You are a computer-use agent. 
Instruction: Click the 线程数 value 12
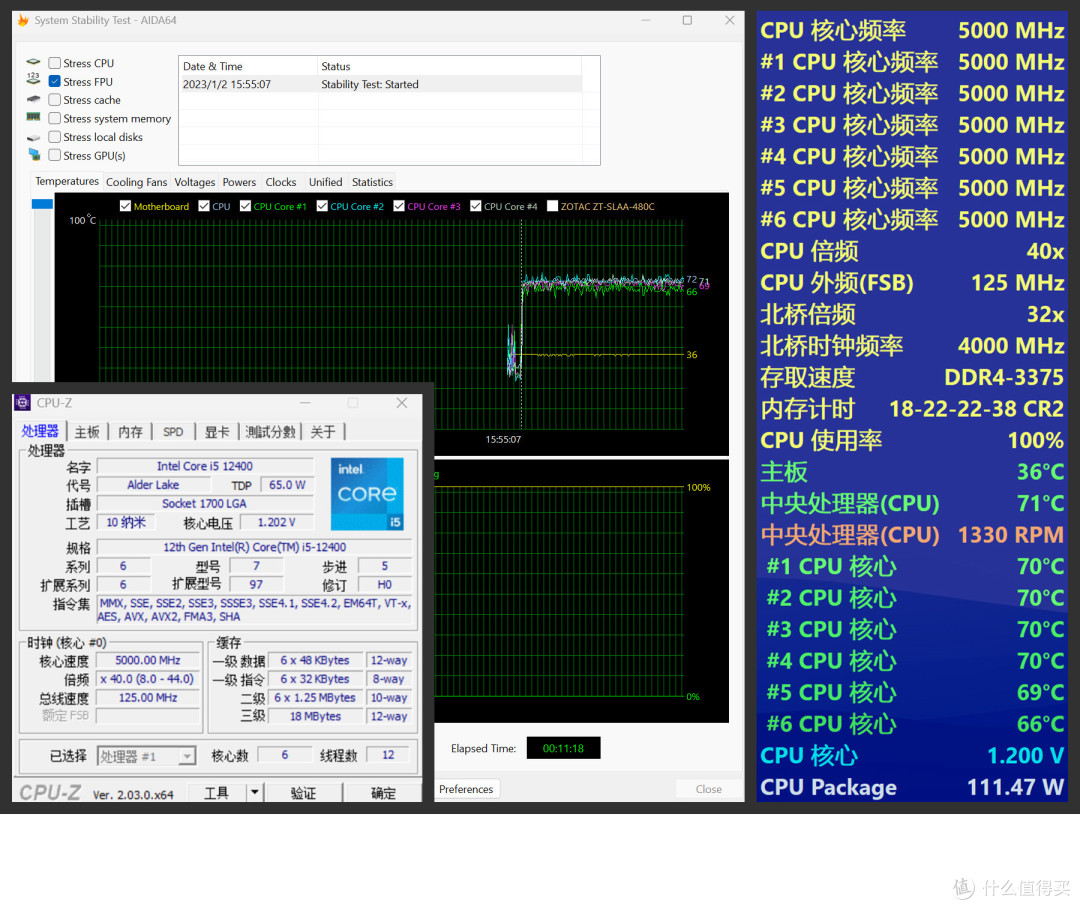coord(388,755)
